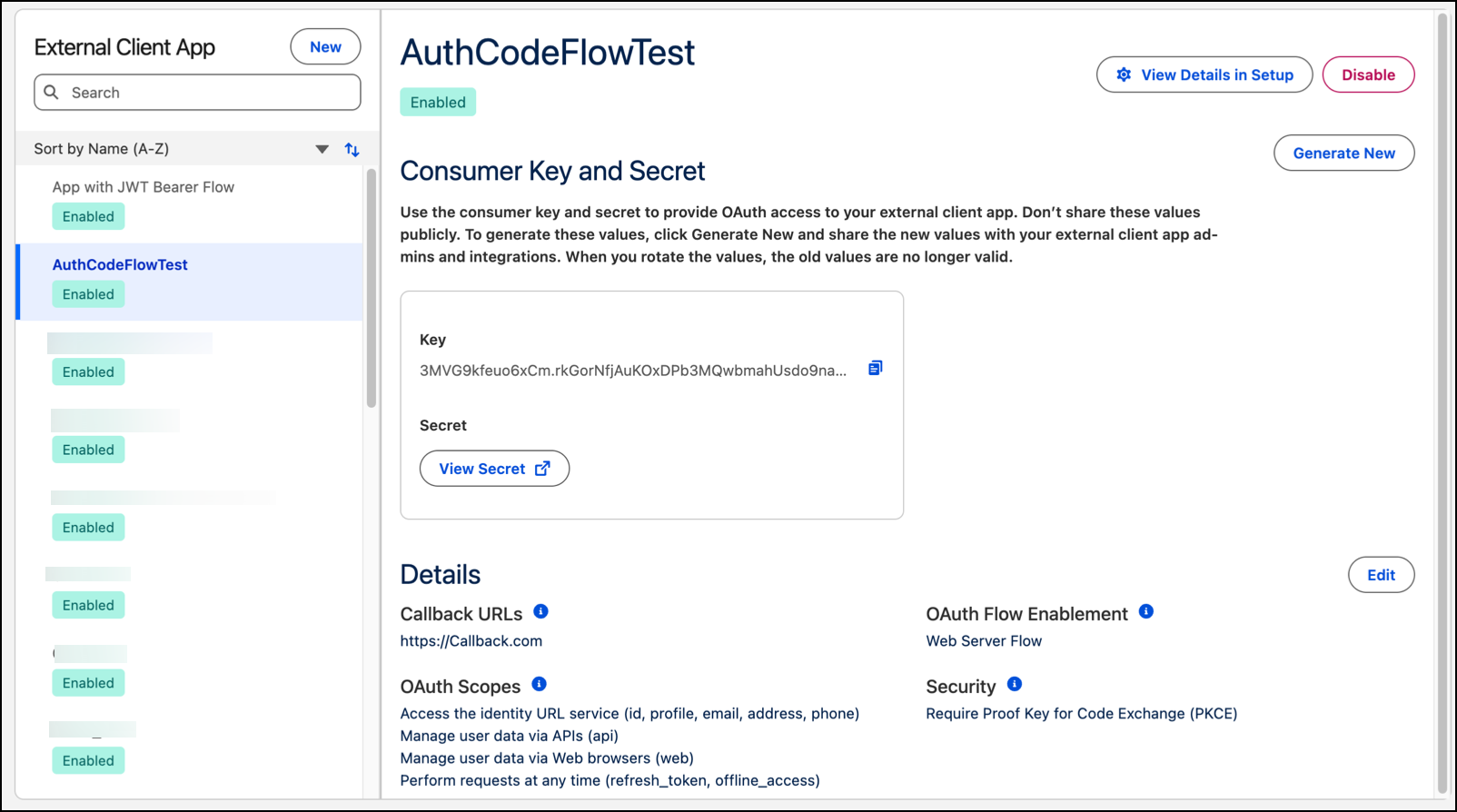Click the https://Callback.com URL
Viewport: 1457px width, 812px height.
[471, 640]
